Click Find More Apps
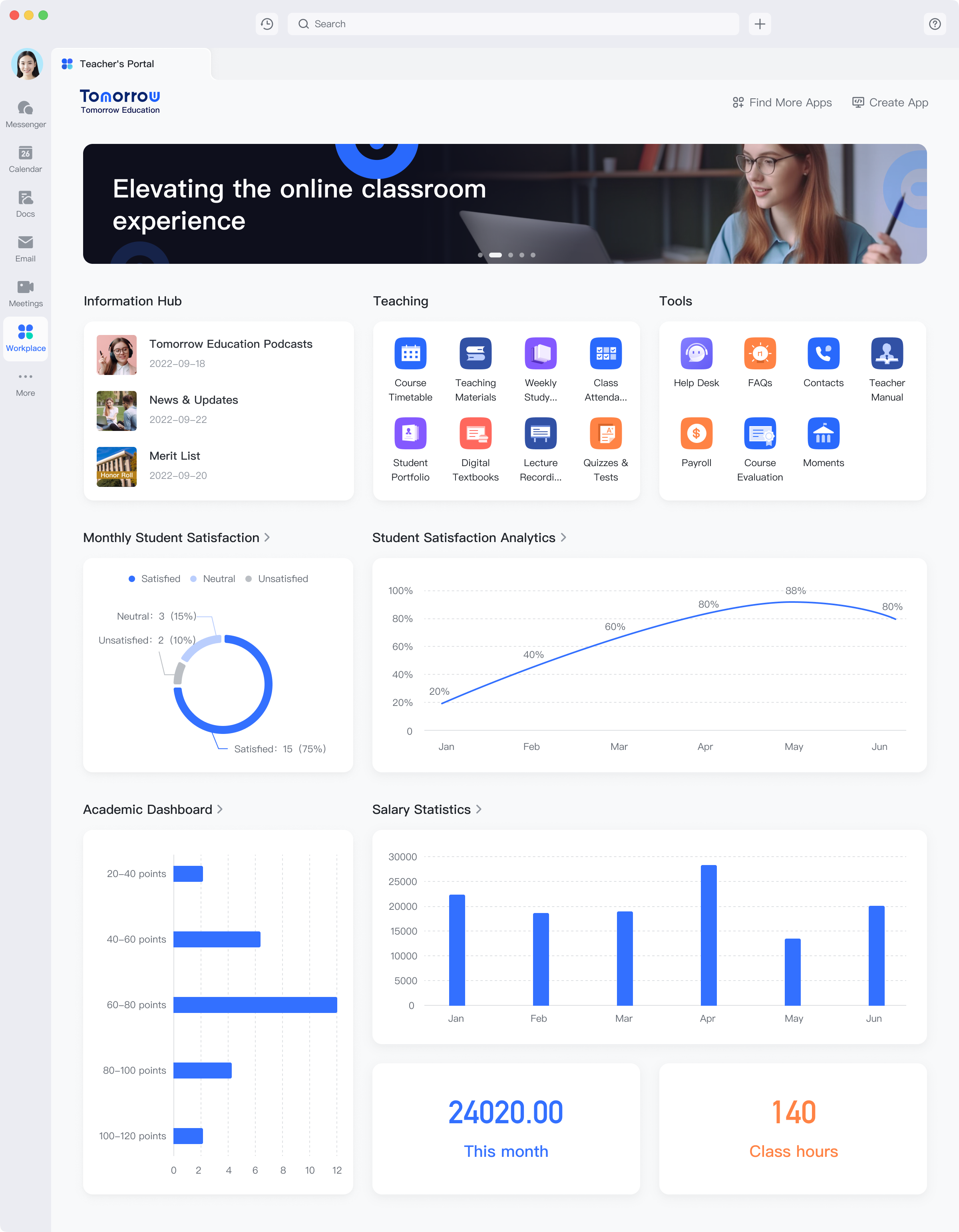This screenshot has height=1232, width=959. (782, 103)
